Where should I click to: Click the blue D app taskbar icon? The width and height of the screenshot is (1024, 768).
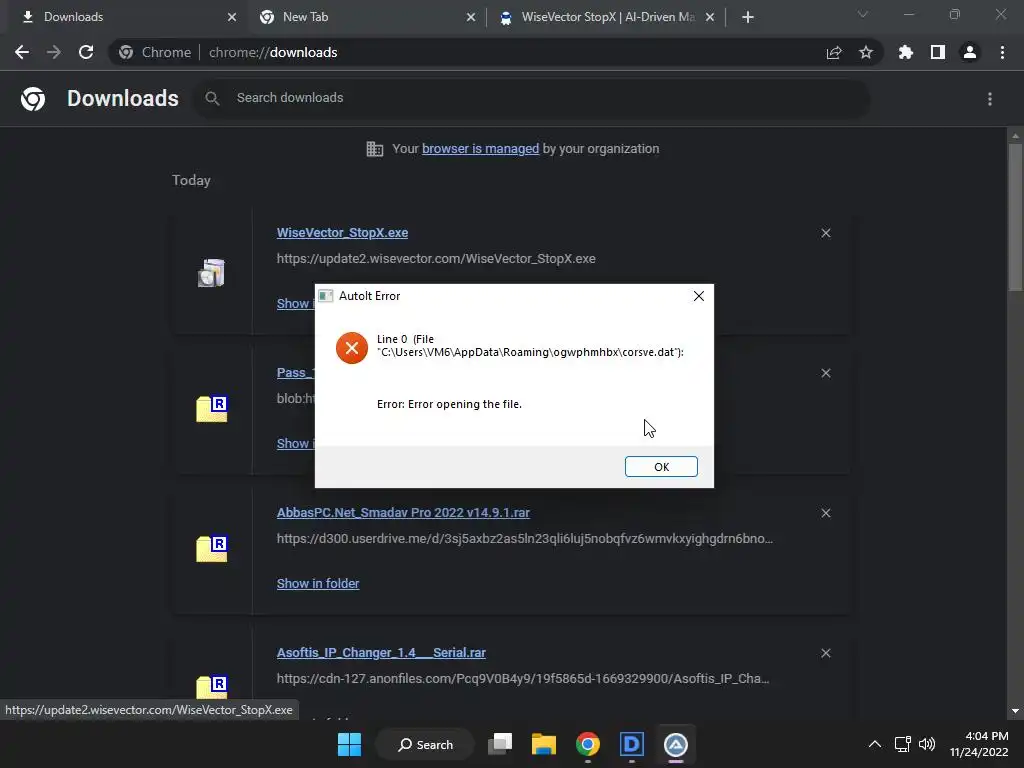[632, 744]
